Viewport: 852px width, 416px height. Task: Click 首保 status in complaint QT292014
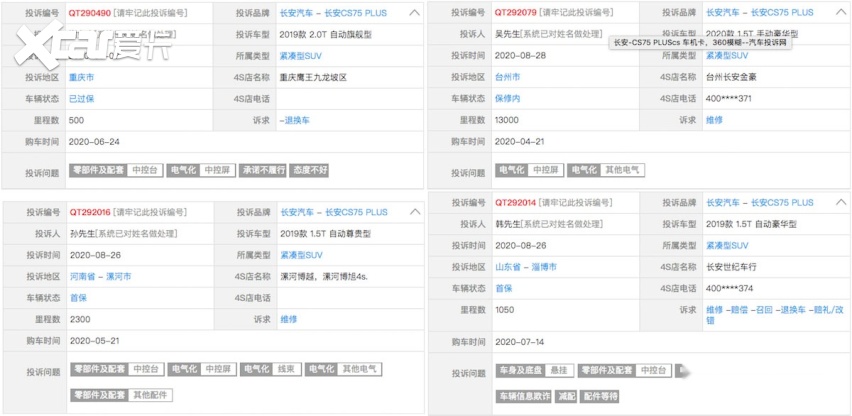point(504,288)
